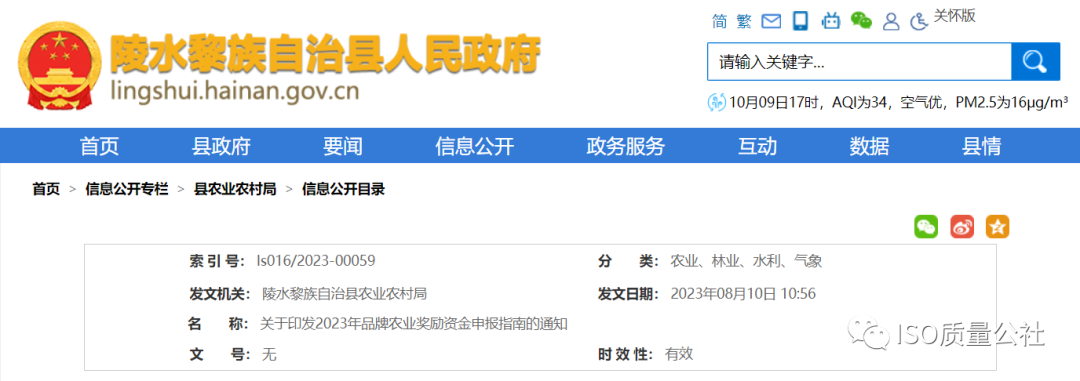Open 信息公开专栏 breadcrumb link
The width and height of the screenshot is (1080, 381).
pos(127,189)
